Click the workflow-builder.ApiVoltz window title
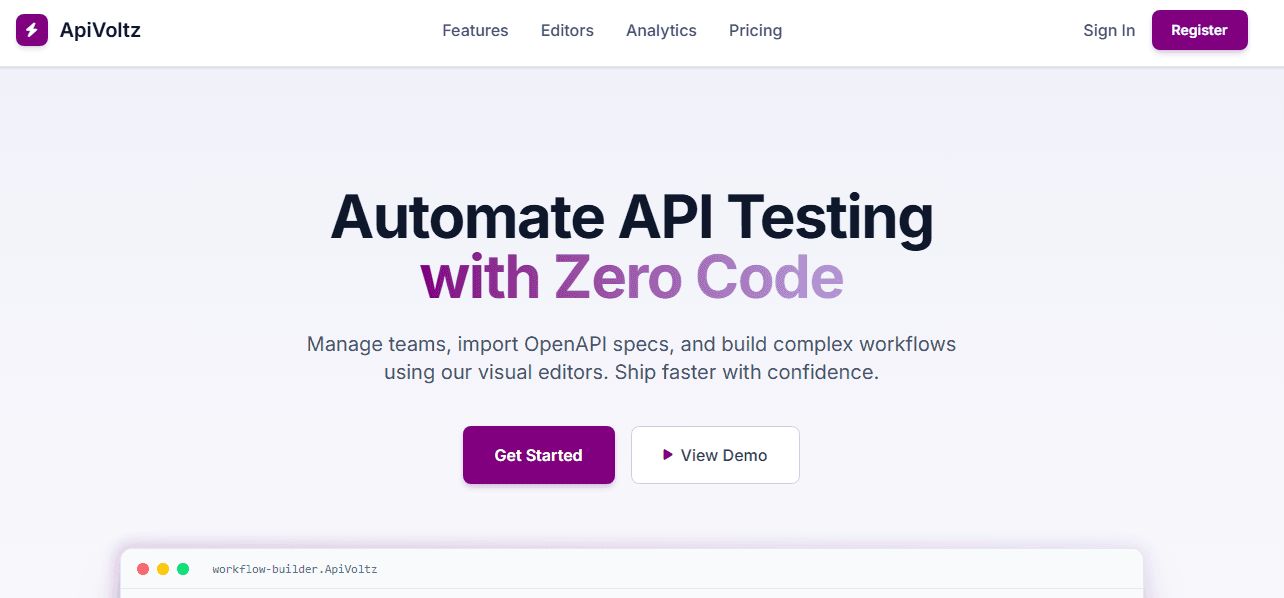The height and width of the screenshot is (598, 1284). 295,569
